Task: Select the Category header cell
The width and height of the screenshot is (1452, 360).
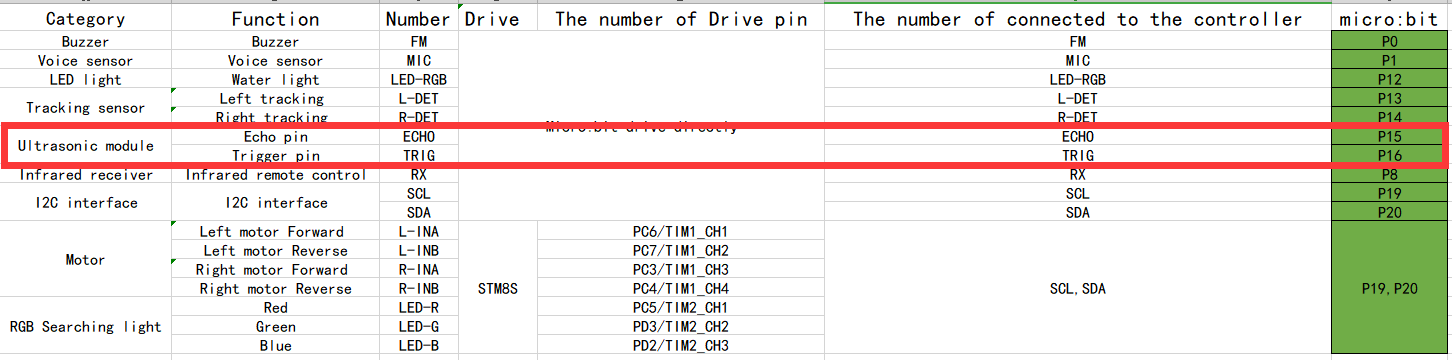Action: pyautogui.click(x=86, y=19)
